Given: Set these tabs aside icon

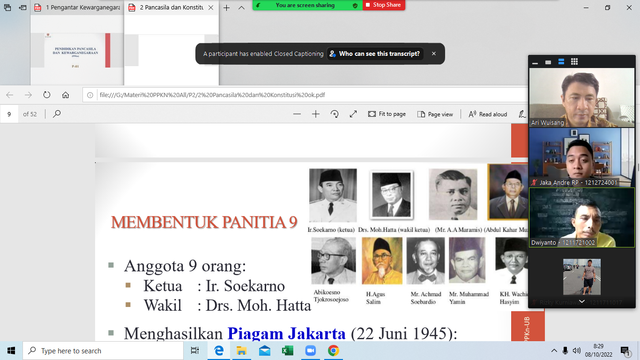Looking at the screenshot, I should (23, 7).
